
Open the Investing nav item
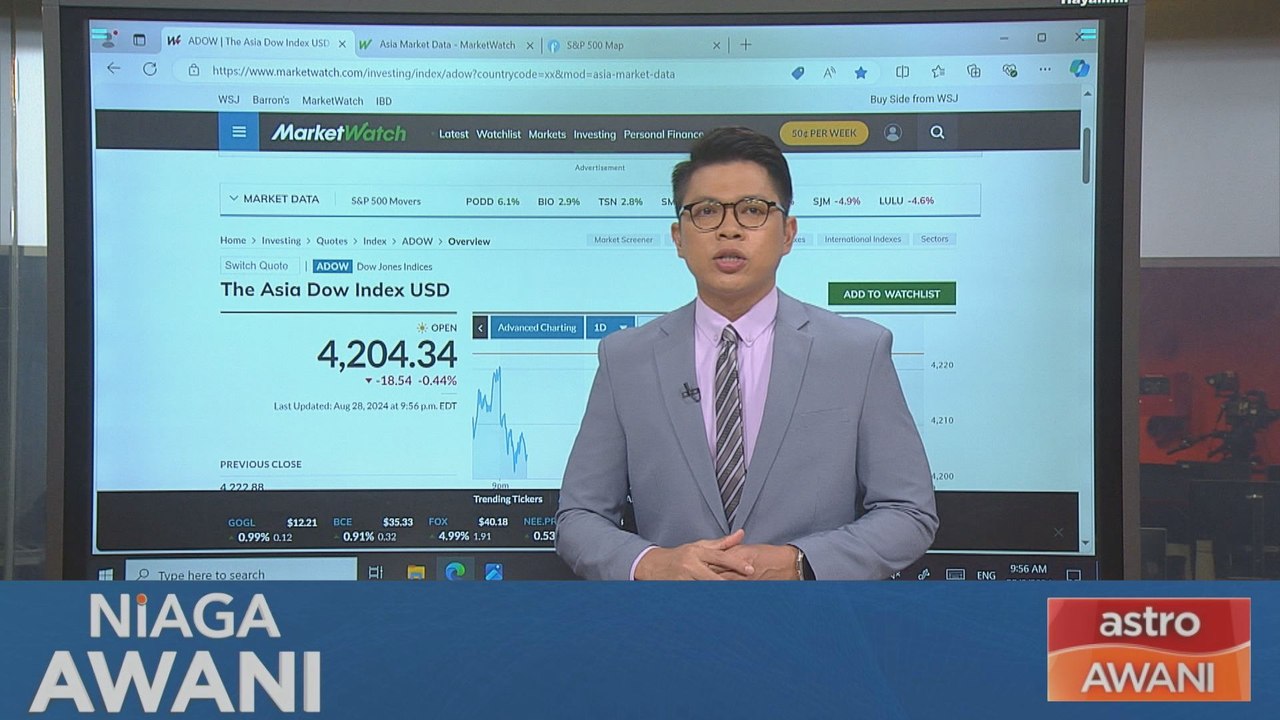(x=595, y=134)
